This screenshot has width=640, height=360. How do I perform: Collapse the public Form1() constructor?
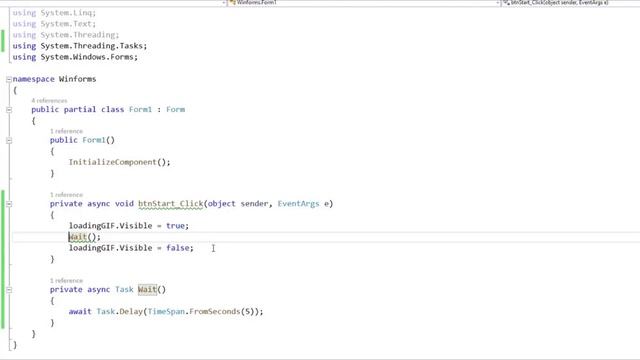(x=9, y=140)
